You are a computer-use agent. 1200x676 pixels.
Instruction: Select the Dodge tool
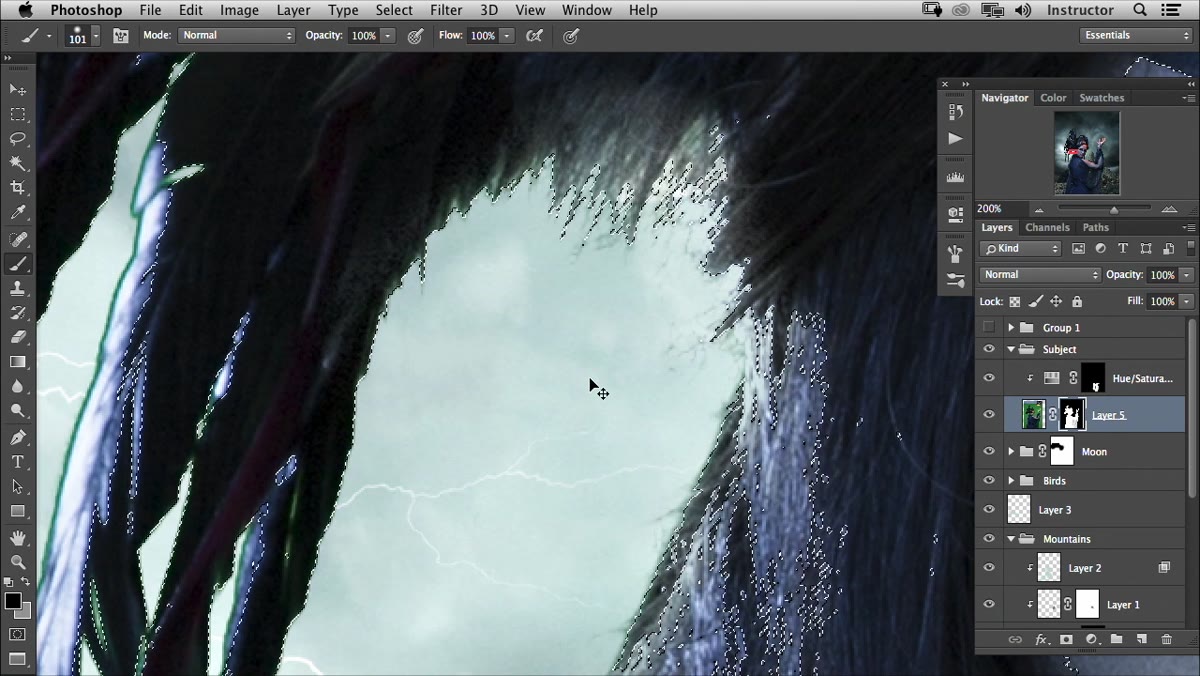18,410
